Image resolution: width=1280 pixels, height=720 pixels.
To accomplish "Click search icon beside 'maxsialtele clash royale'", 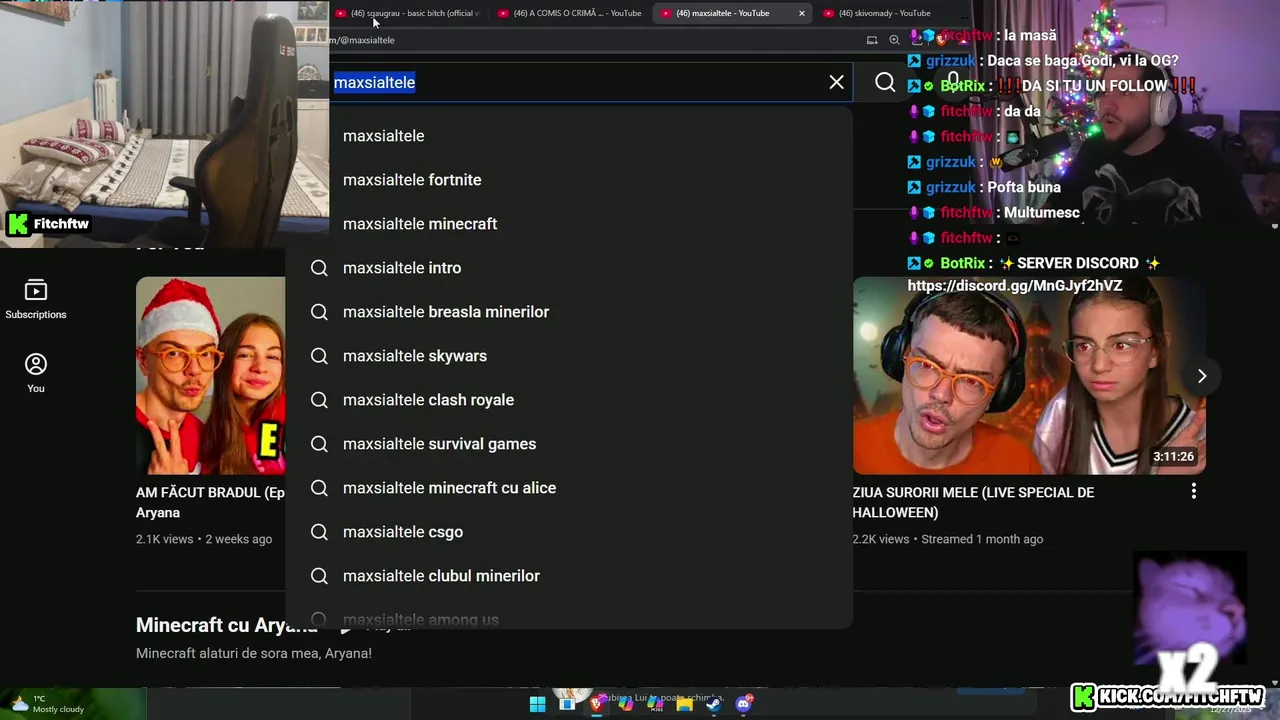I will tap(319, 400).
